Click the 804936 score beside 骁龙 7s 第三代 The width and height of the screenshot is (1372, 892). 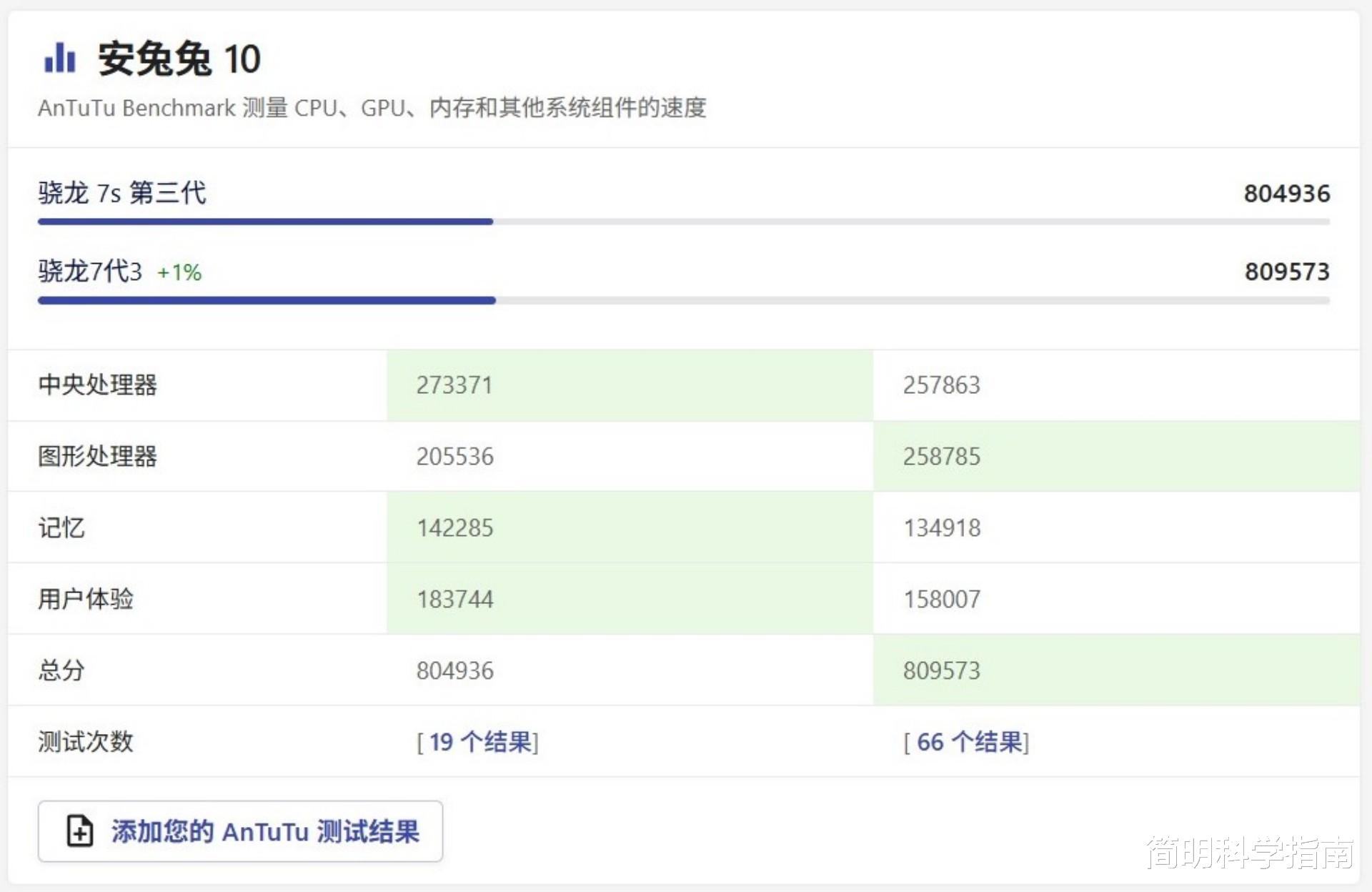coord(1287,194)
